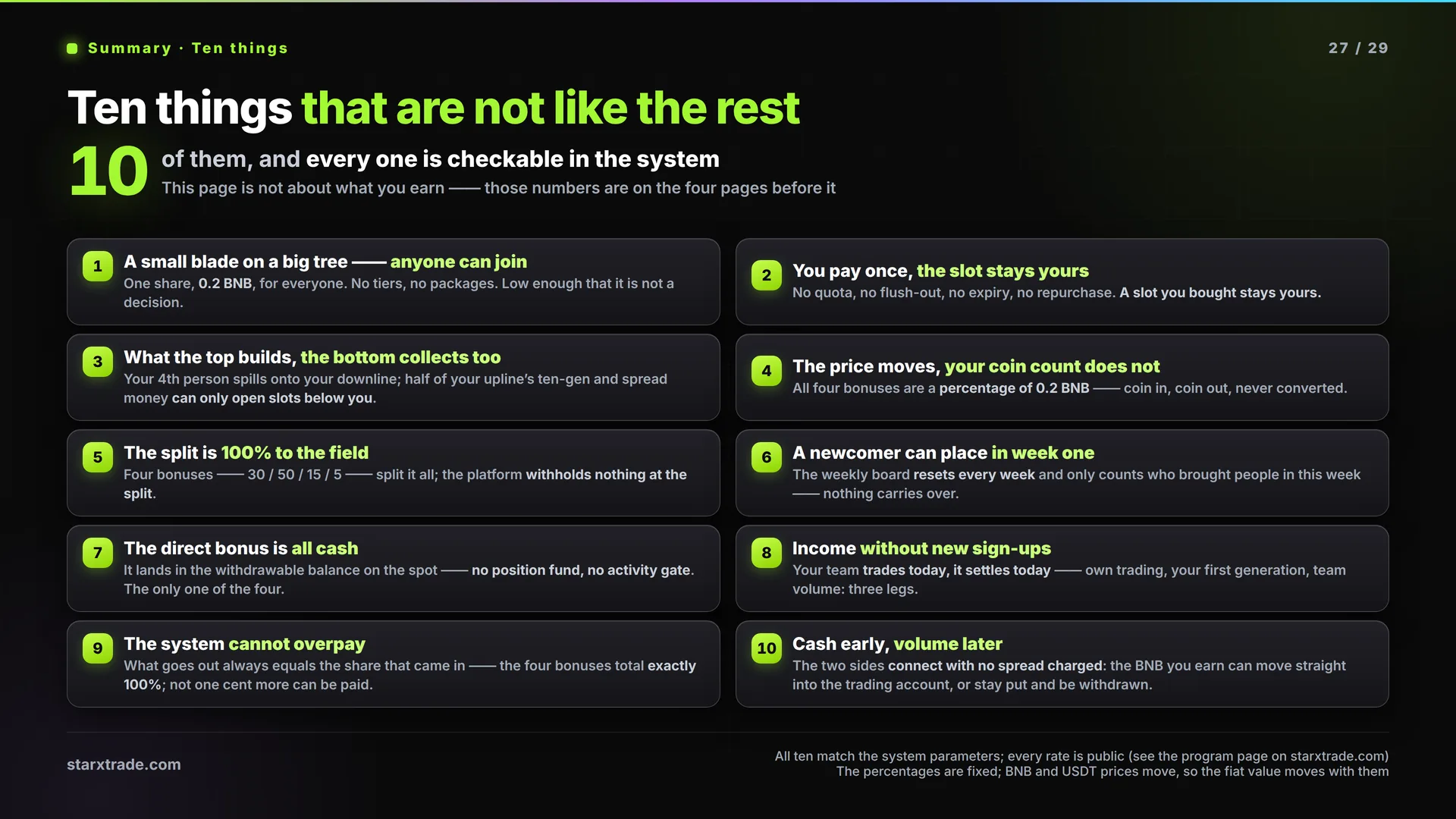Click the number 8 badge icon
Viewport: 1456px width, 819px height.
tap(767, 553)
